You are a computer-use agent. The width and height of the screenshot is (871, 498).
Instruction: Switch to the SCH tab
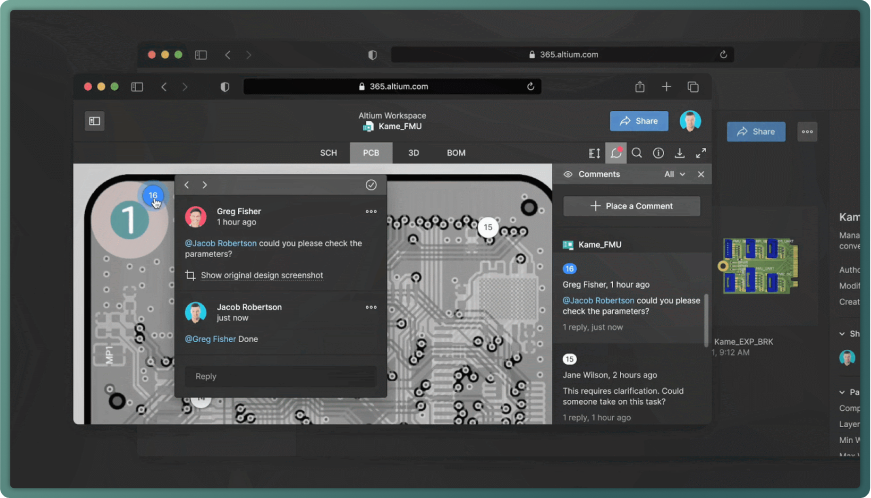coord(328,153)
